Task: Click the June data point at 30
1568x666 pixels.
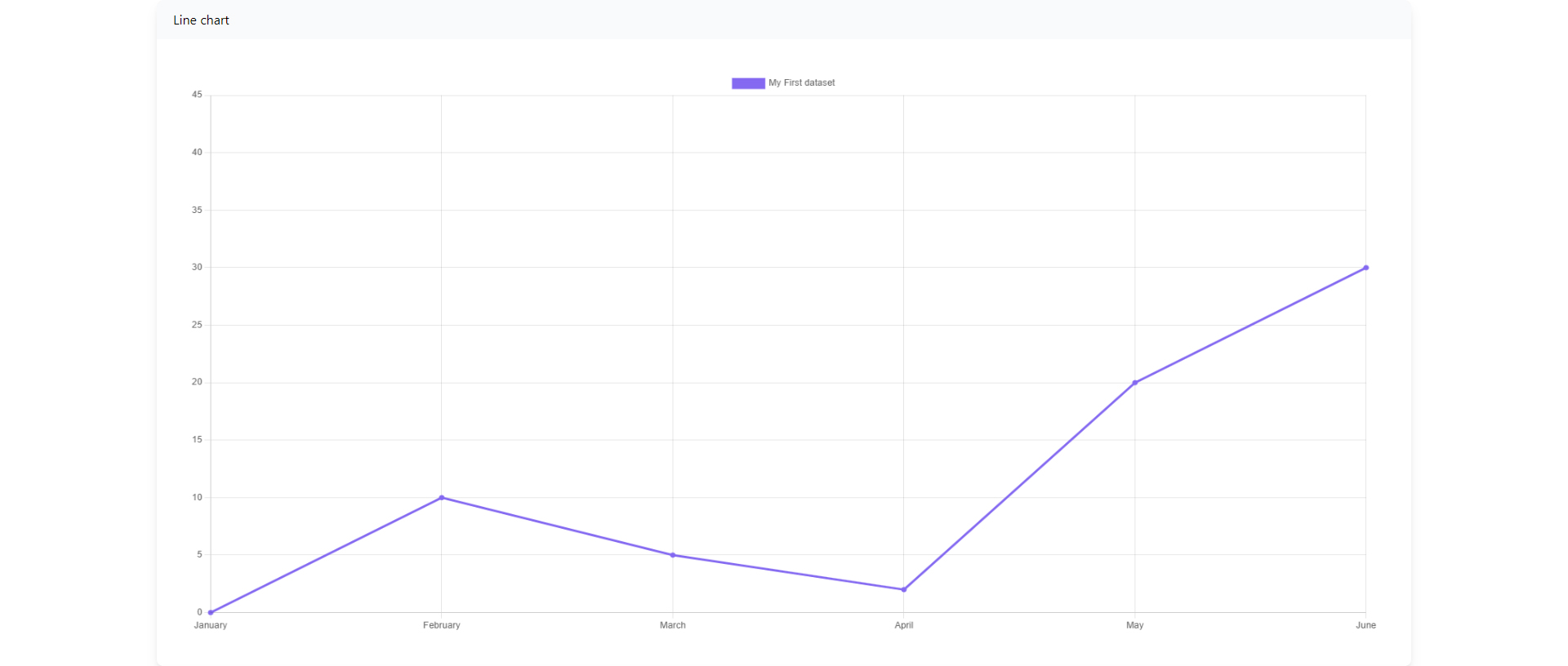Action: 1366,268
